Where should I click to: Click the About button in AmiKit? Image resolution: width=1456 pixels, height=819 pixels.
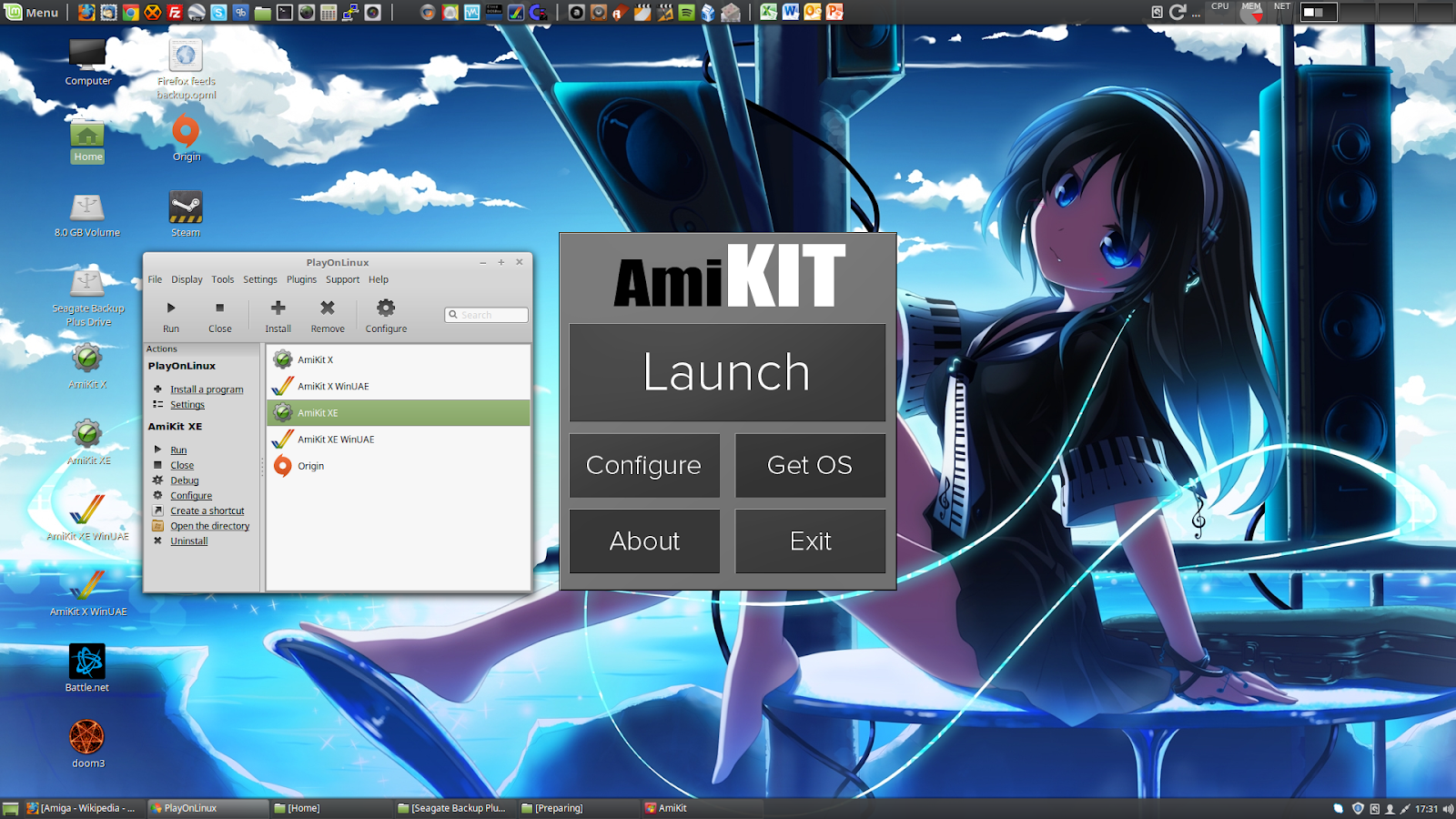coord(644,541)
